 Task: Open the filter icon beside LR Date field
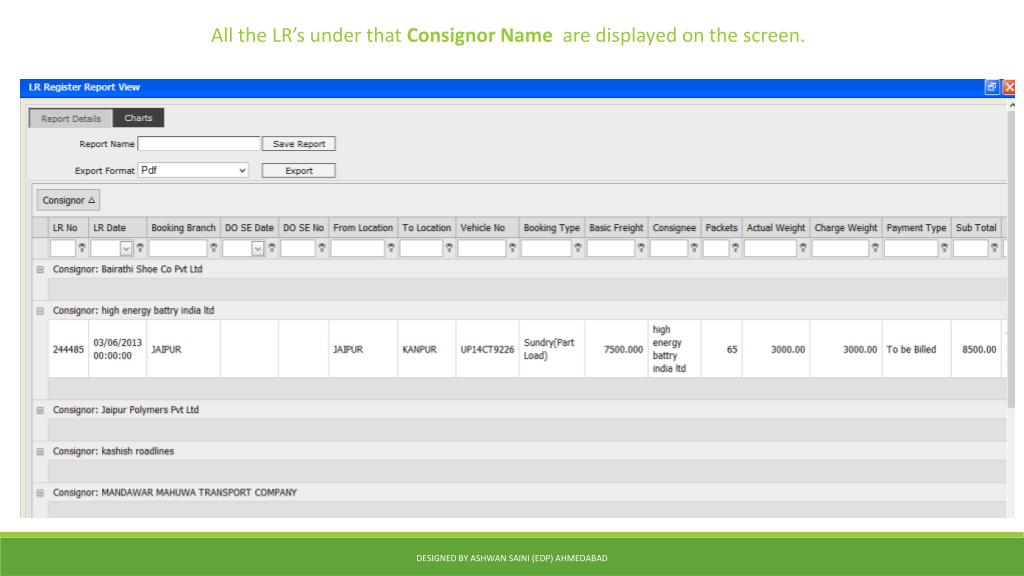(140, 248)
